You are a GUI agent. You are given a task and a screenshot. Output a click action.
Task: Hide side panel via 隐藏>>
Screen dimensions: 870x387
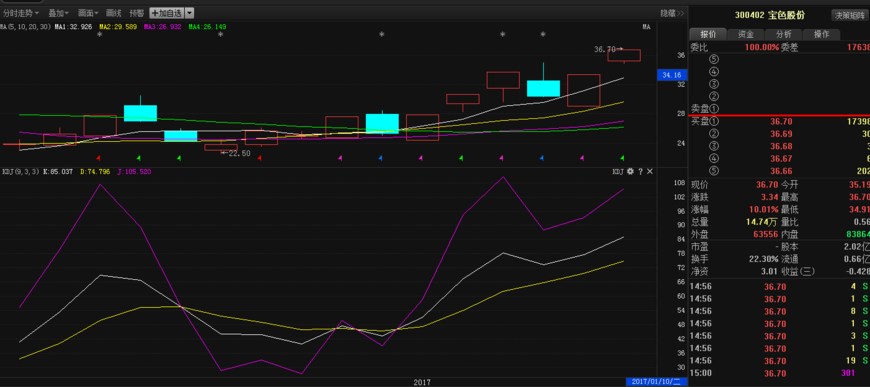672,13
